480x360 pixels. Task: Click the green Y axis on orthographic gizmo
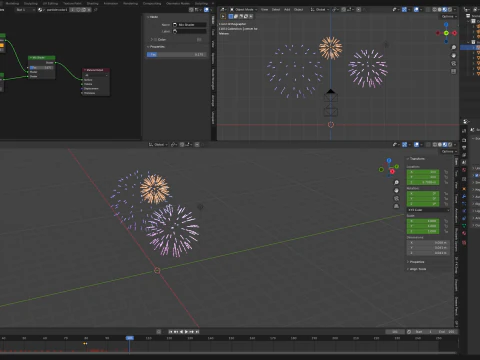pos(446,33)
